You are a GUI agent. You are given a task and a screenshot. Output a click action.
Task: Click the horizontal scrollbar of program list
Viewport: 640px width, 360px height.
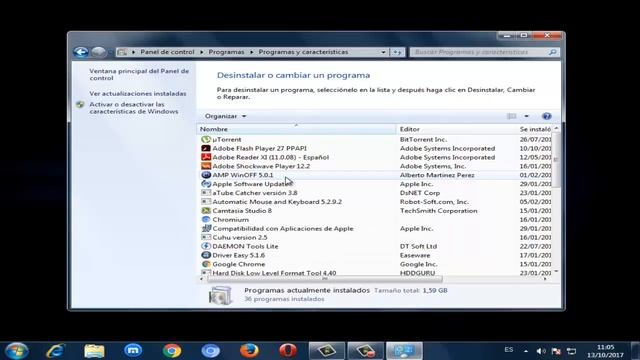[324, 279]
